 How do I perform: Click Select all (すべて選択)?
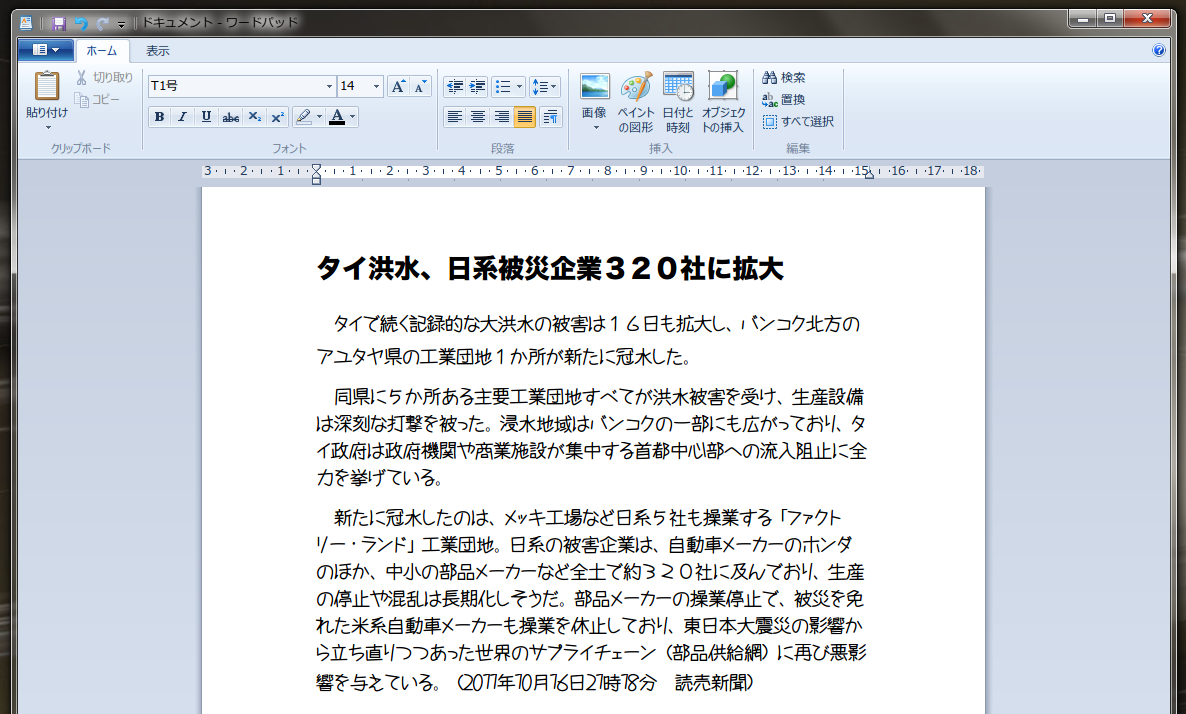point(798,122)
